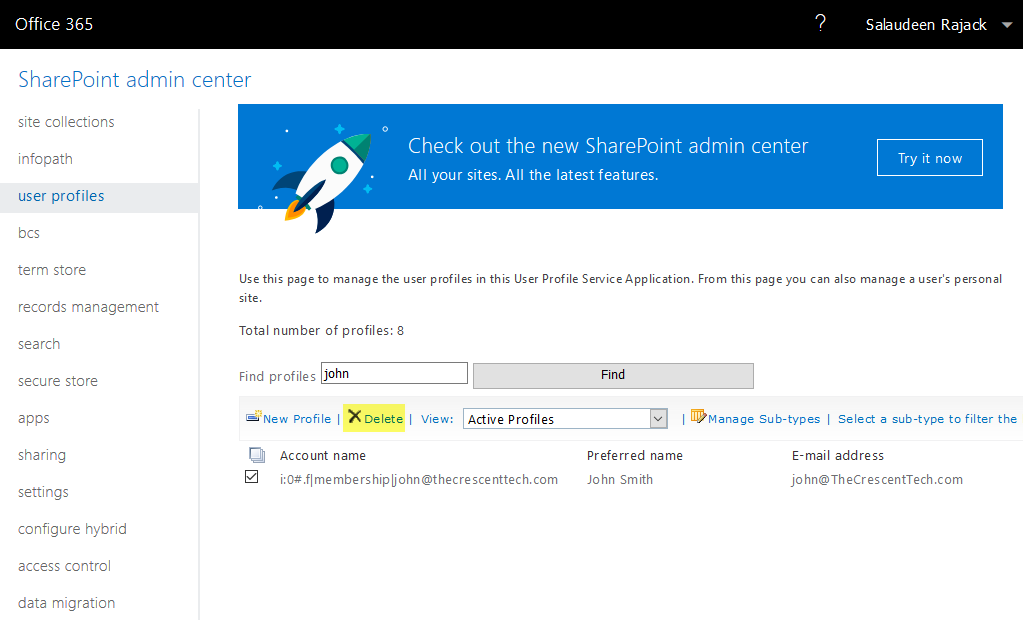Click inside the Find profiles search box
This screenshot has width=1023, height=623.
click(393, 372)
